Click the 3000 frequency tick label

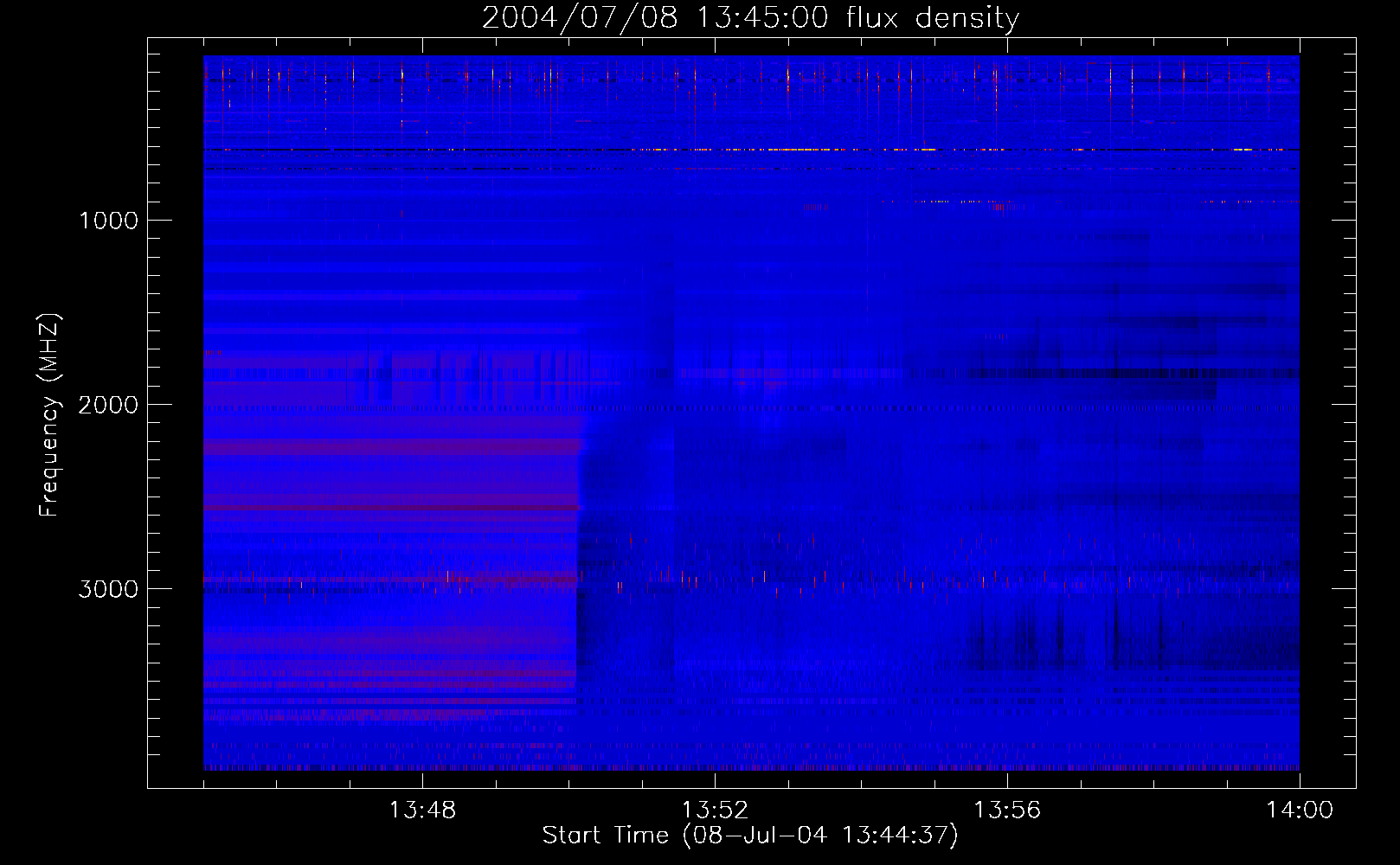pyautogui.click(x=108, y=589)
